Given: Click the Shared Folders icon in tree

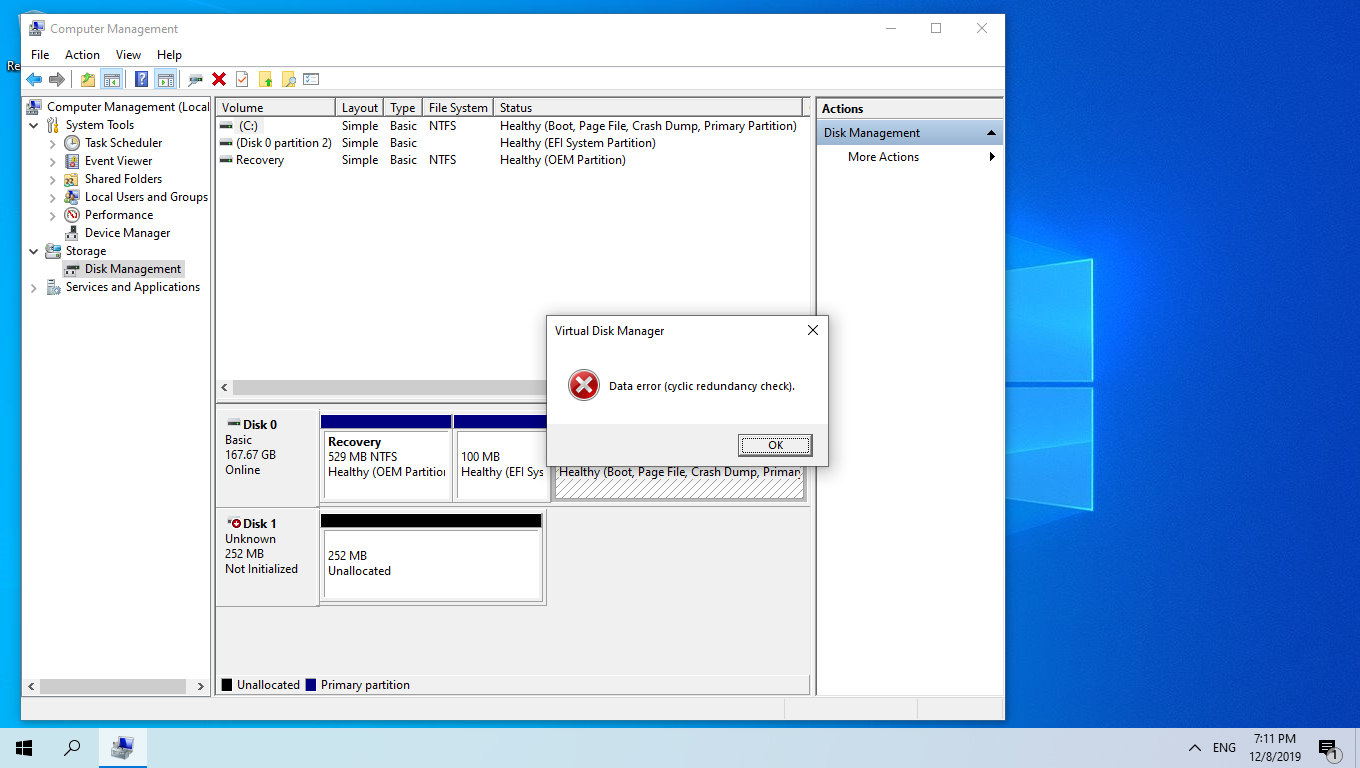Looking at the screenshot, I should pos(72,179).
